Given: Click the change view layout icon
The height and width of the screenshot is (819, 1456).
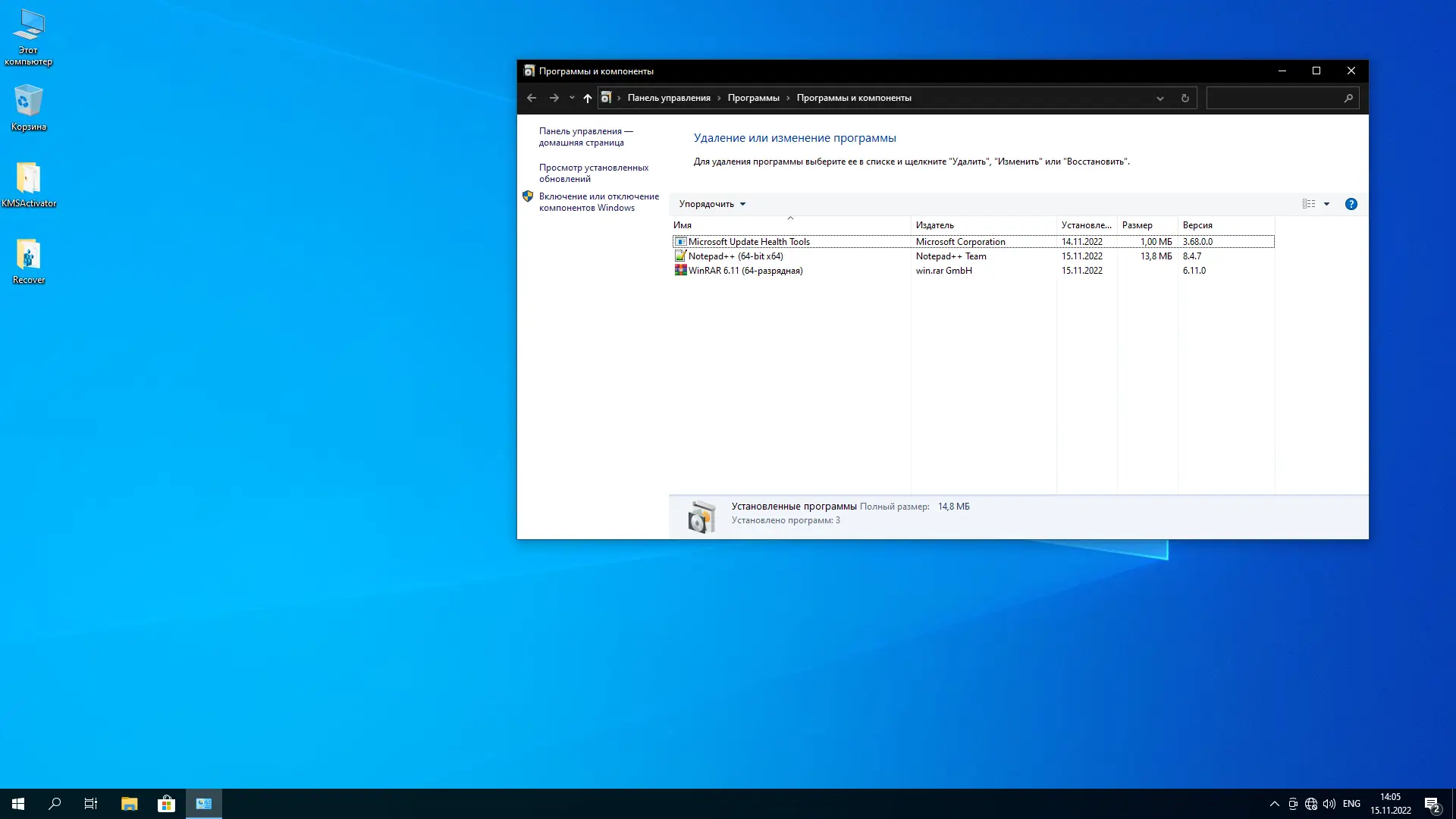Looking at the screenshot, I should [x=1309, y=204].
